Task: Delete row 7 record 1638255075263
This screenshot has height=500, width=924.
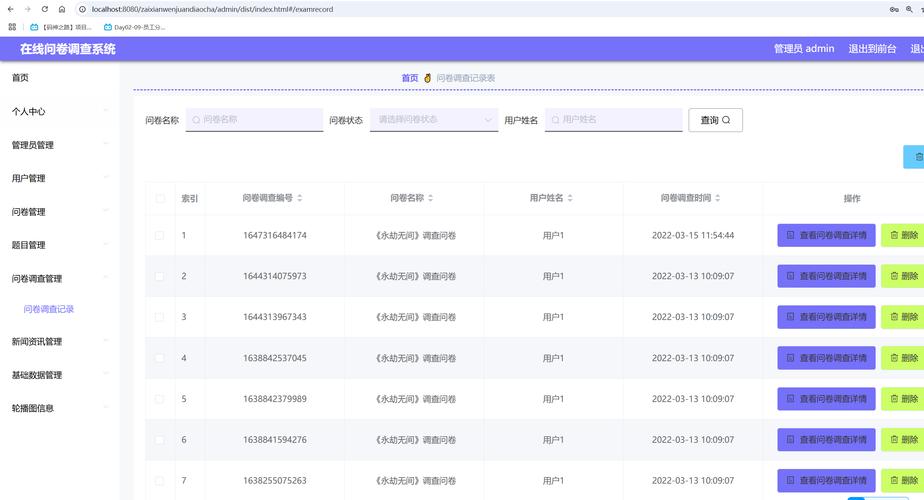Action: click(x=903, y=481)
